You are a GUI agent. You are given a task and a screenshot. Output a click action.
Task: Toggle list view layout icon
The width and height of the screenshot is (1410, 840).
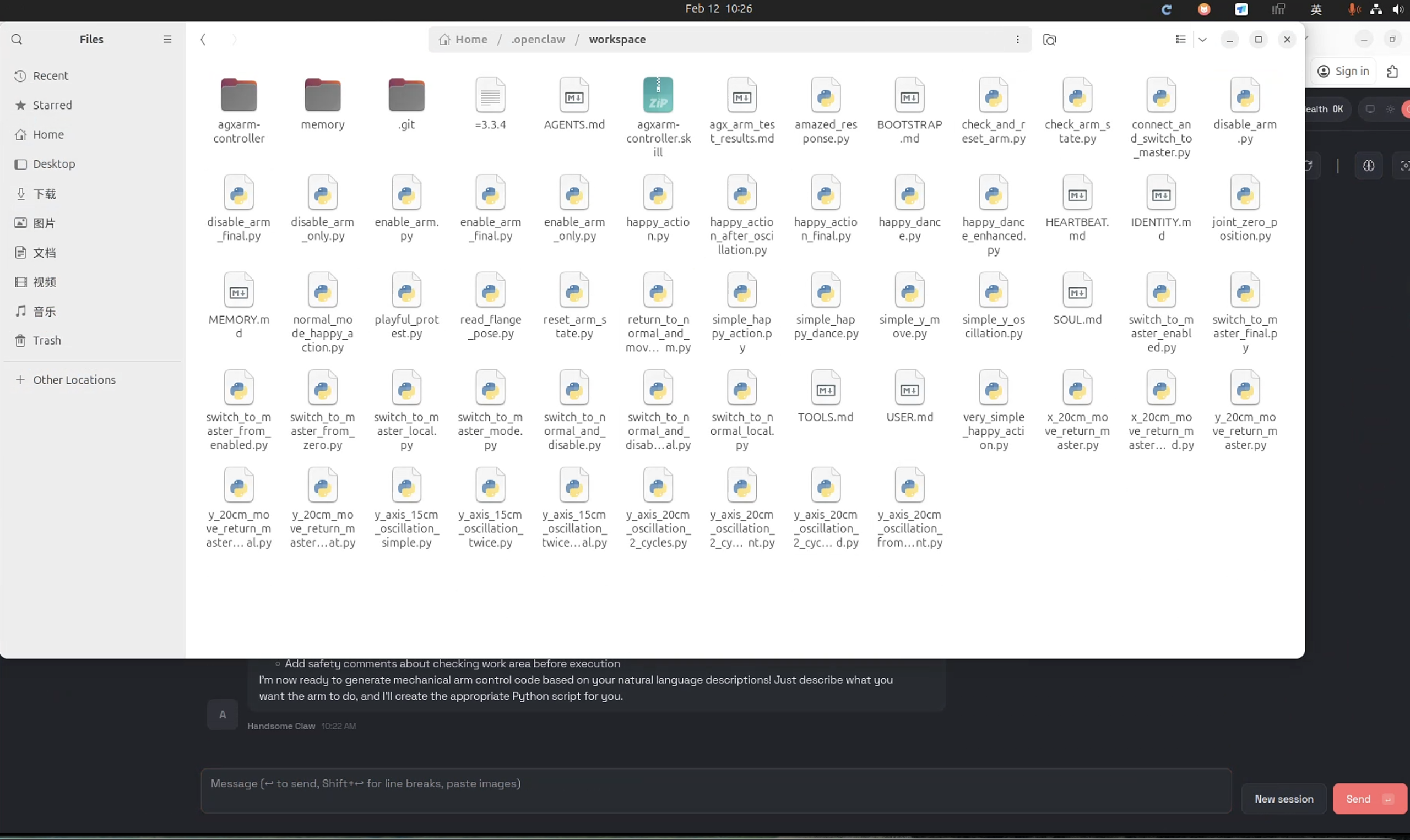(1180, 39)
